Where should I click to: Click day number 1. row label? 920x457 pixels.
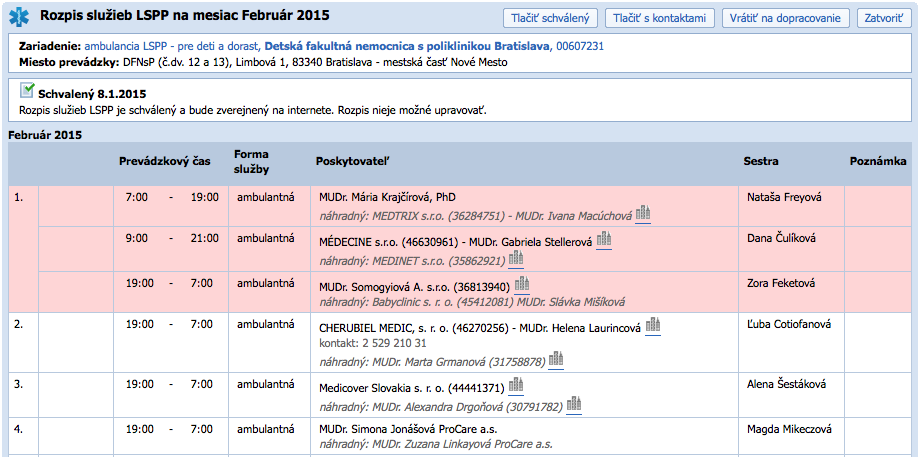pos(19,198)
